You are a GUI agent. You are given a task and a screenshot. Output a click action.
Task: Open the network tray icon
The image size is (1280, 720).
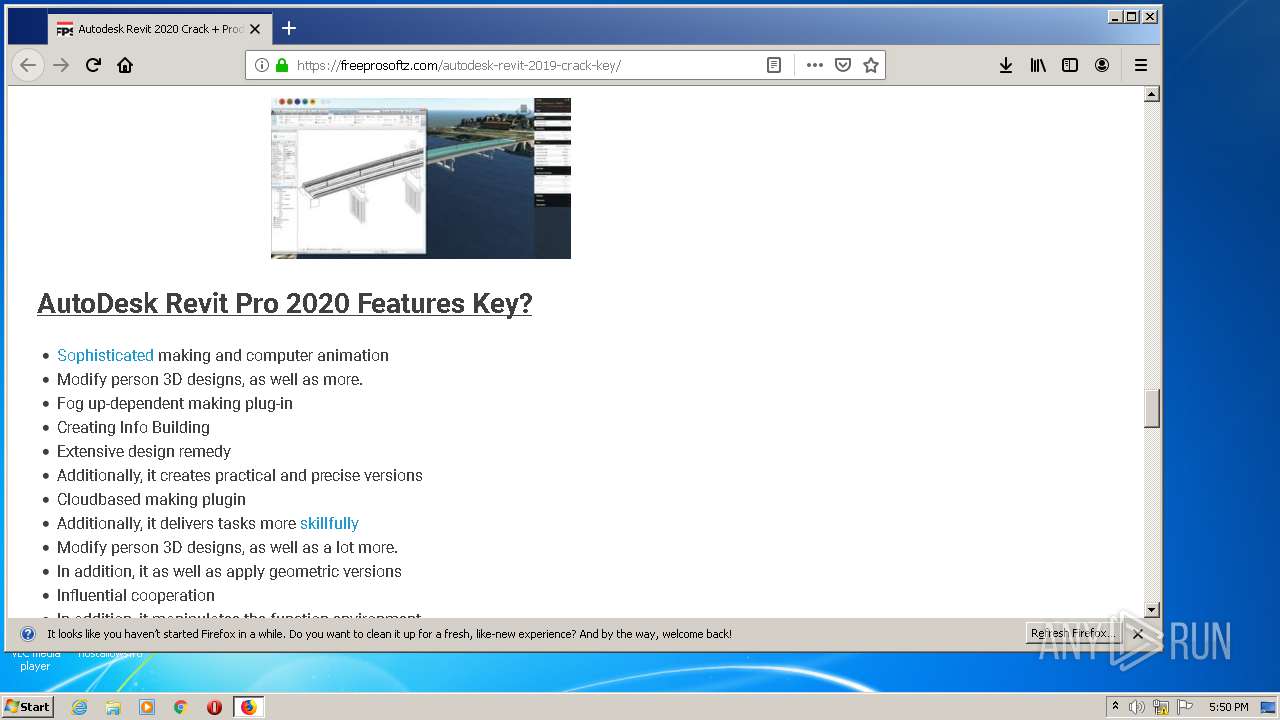click(1161, 707)
